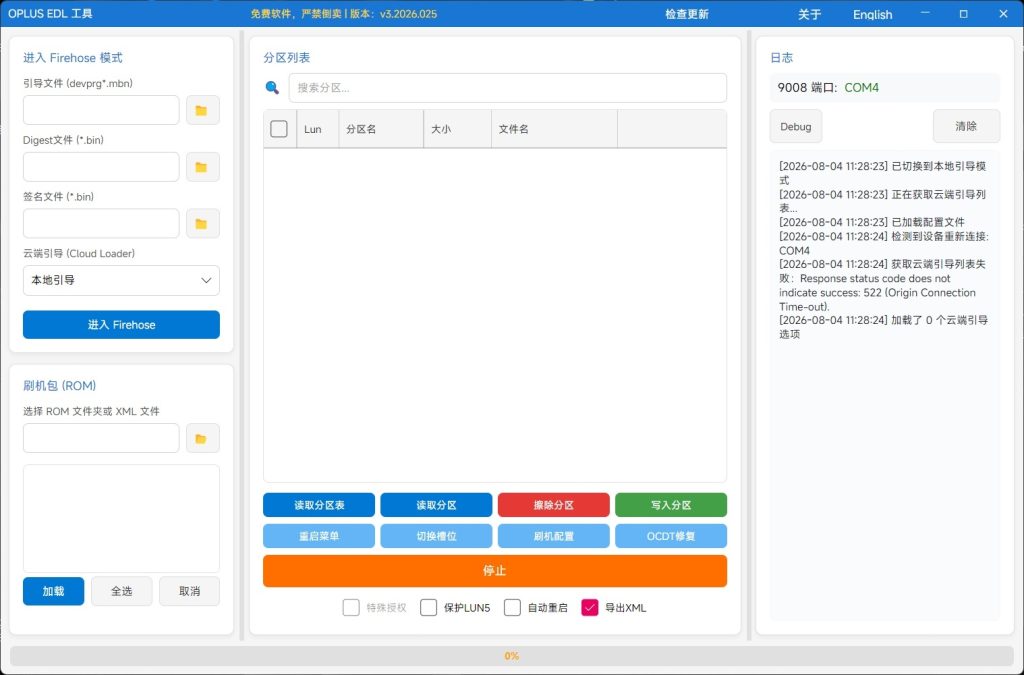Click the 刷机配置 button
The height and width of the screenshot is (675, 1024).
tap(554, 536)
